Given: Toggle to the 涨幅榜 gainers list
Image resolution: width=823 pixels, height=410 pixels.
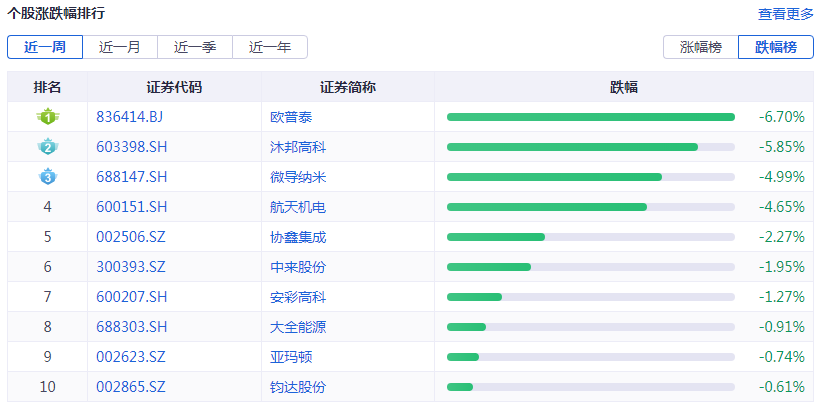Looking at the screenshot, I should pyautogui.click(x=701, y=47).
